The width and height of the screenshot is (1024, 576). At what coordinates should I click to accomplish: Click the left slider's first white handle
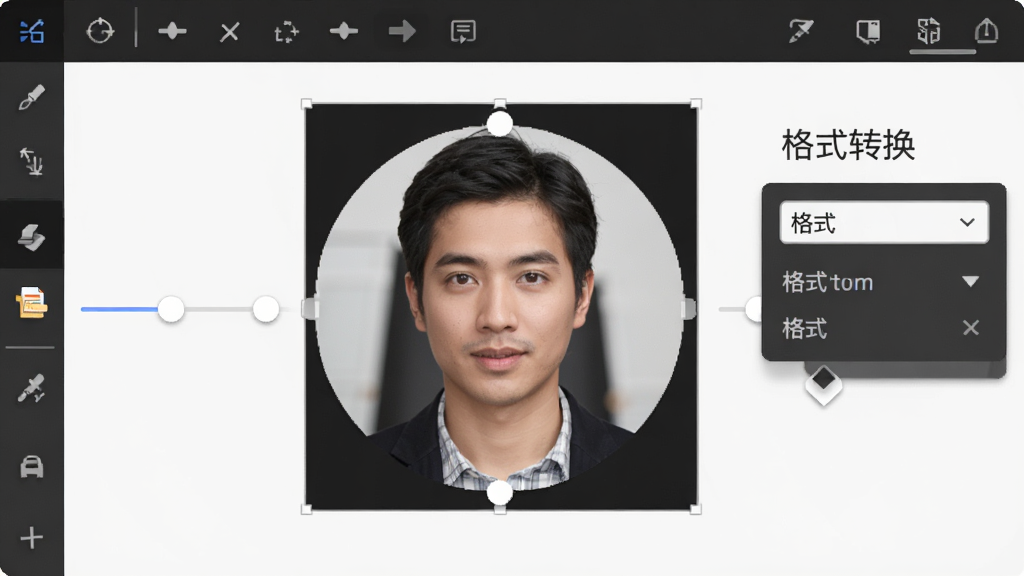pos(171,309)
